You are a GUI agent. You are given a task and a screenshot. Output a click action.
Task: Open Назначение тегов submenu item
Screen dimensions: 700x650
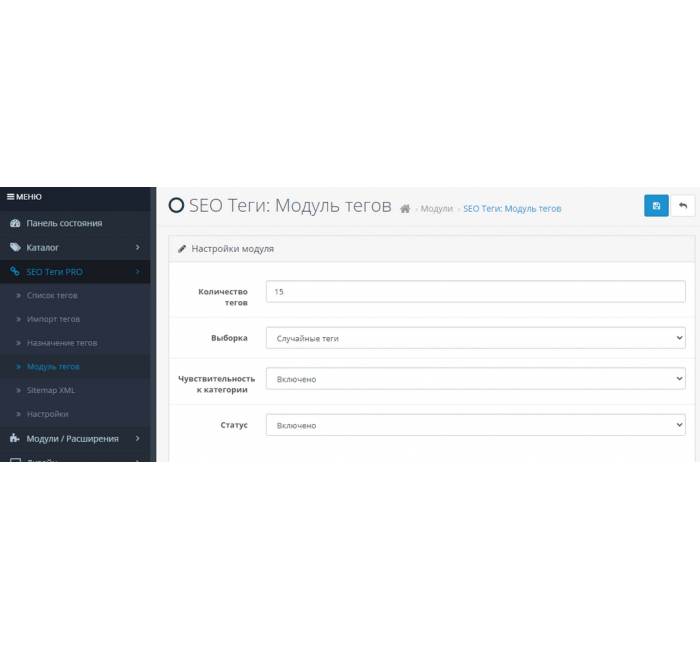click(x=75, y=343)
